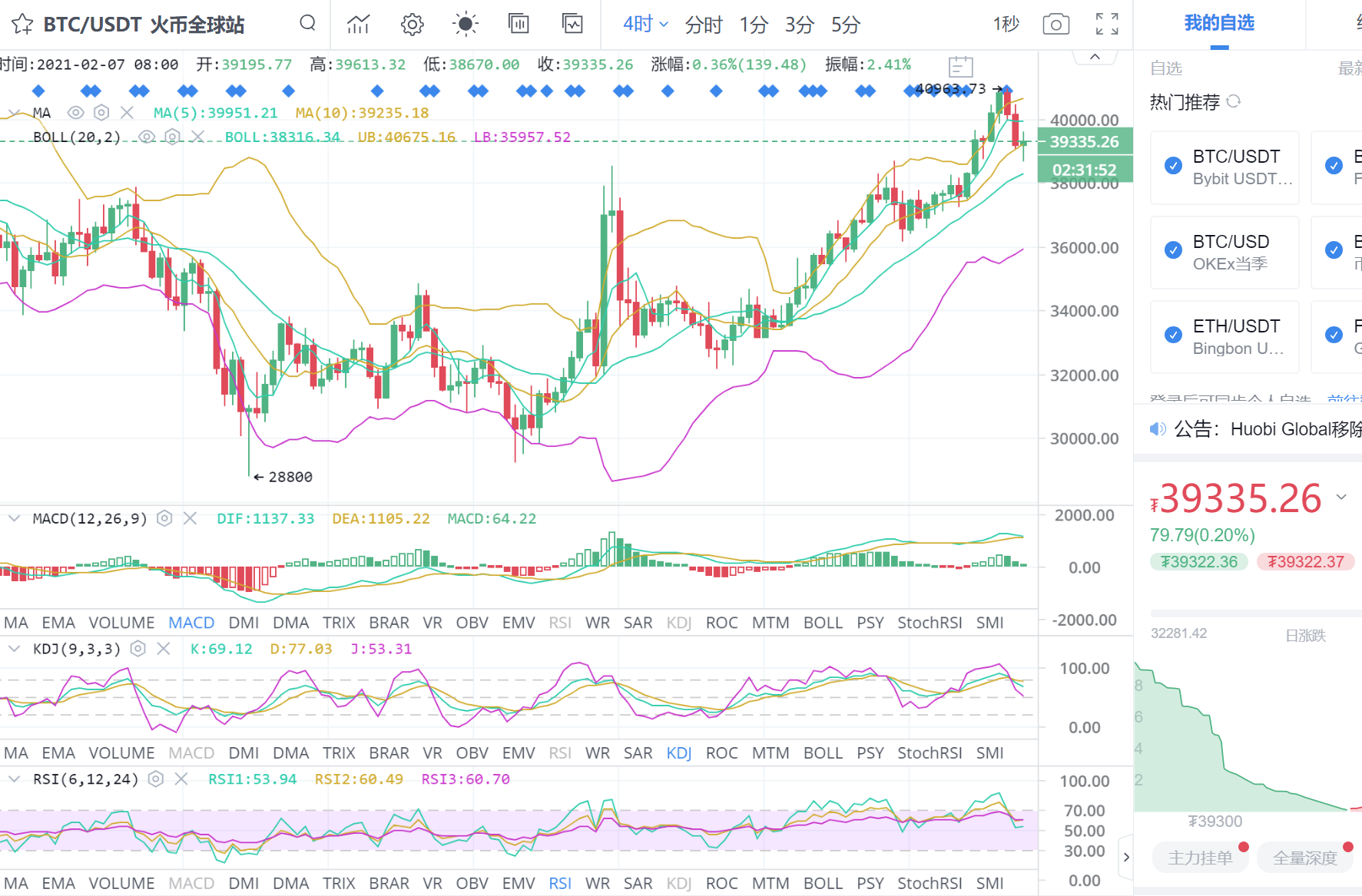Switch to the 我的自选 tab
The width and height of the screenshot is (1362, 896).
point(1219,24)
